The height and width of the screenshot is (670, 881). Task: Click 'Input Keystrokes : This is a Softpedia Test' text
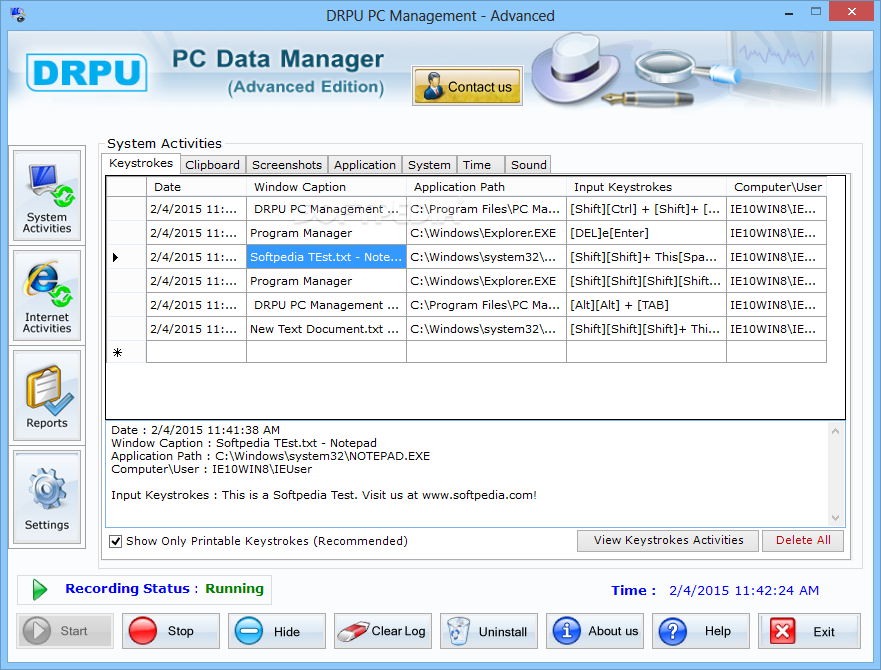(324, 495)
